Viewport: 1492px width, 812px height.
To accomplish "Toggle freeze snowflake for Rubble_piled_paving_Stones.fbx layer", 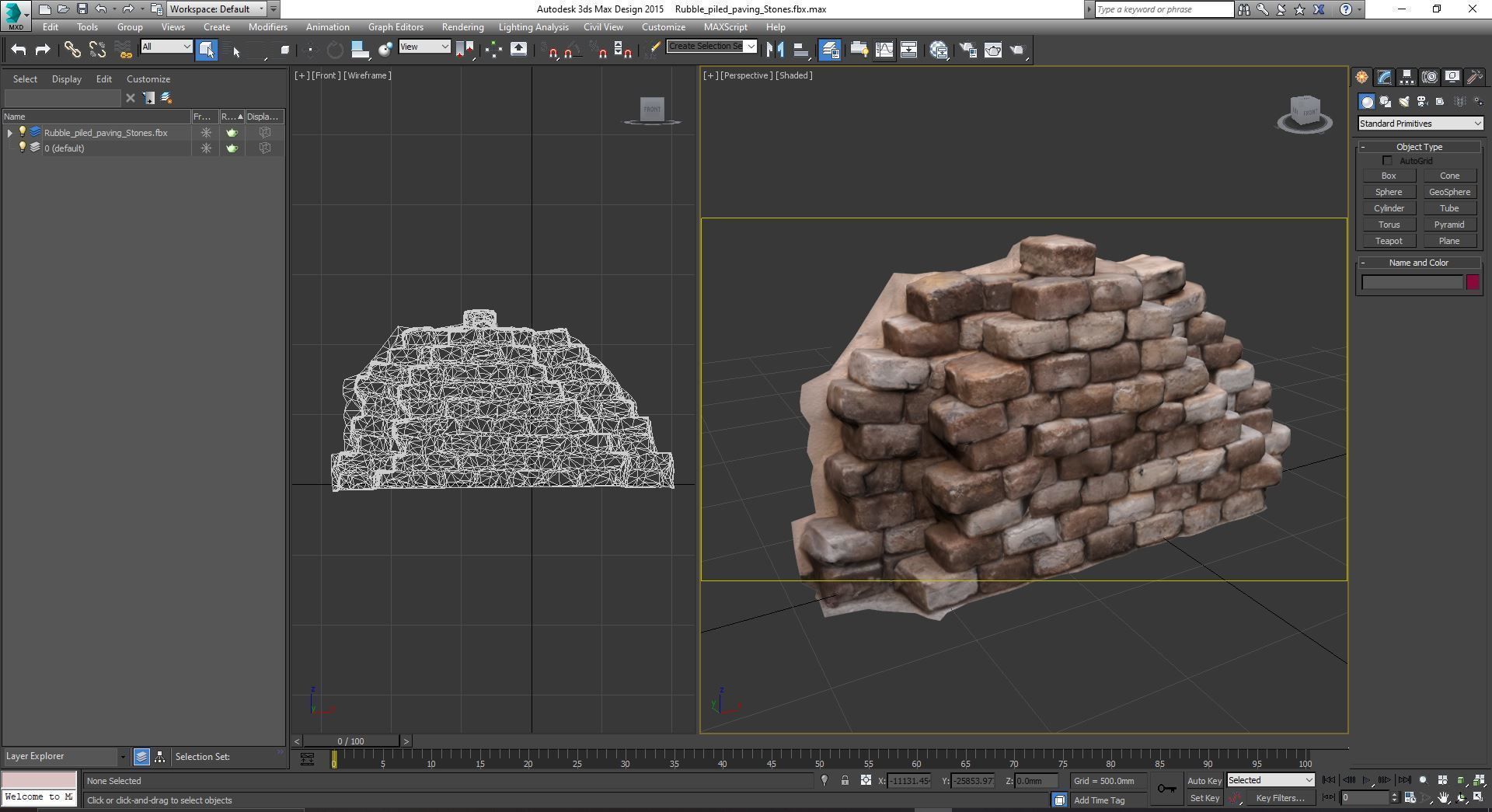I will click(206, 133).
